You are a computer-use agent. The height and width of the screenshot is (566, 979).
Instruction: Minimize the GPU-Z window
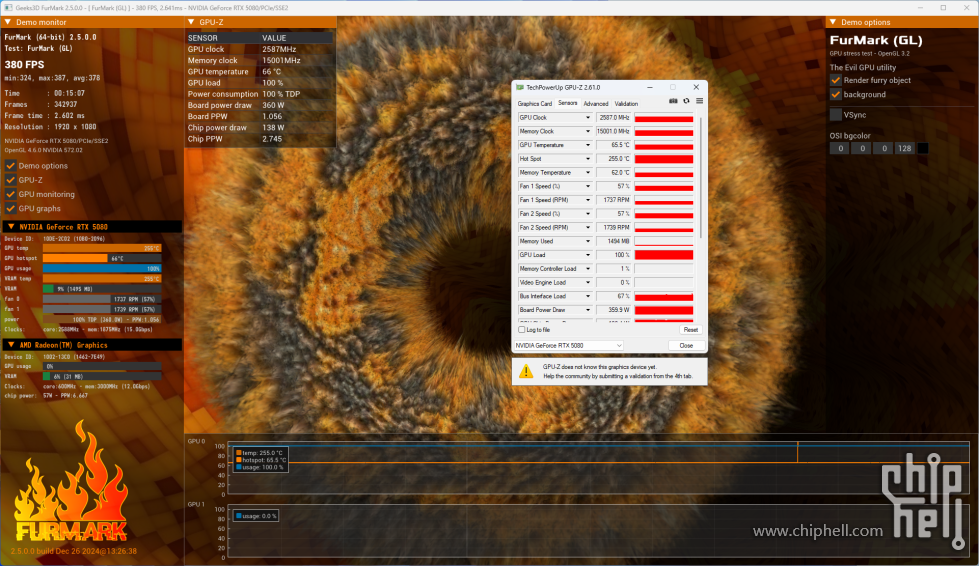(x=650, y=87)
